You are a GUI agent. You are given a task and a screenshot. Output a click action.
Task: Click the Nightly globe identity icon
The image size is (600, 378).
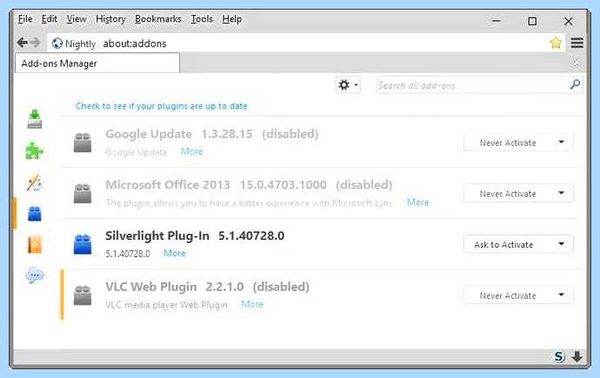coord(57,44)
